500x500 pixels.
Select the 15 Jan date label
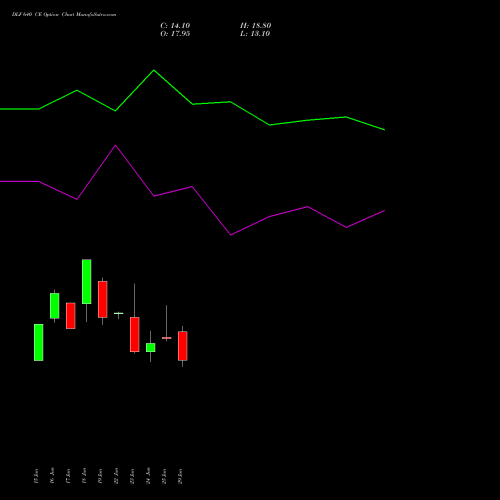[36, 476]
